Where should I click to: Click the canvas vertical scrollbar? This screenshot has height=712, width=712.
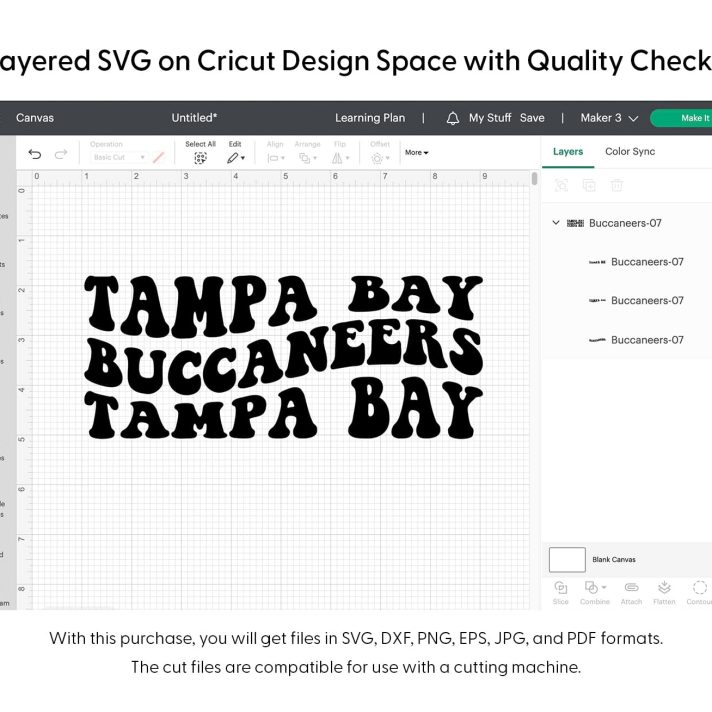point(534,178)
